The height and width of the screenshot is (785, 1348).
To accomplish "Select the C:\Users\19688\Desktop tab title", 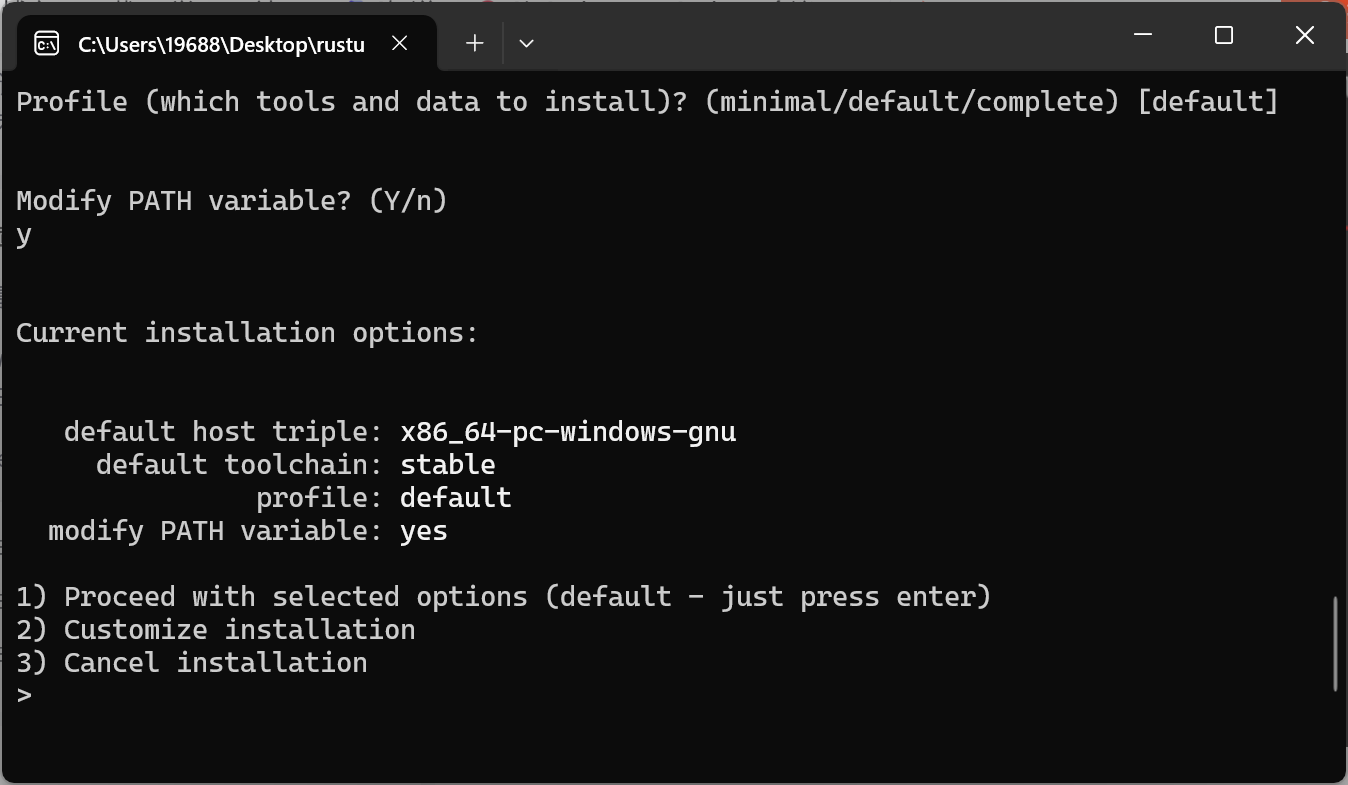I will coord(221,45).
